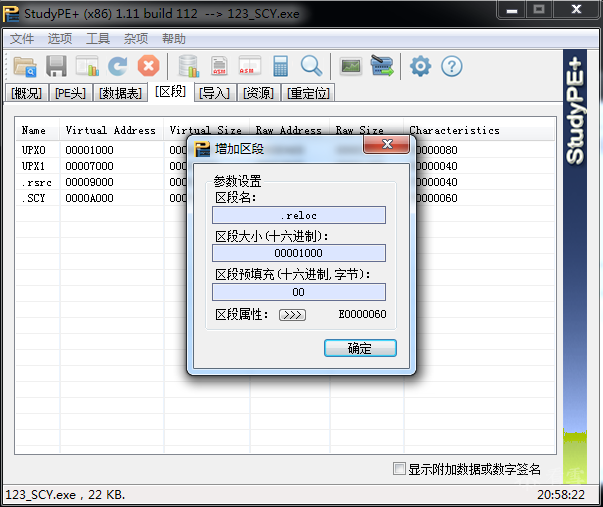Image resolution: width=603 pixels, height=507 pixels.
Task: Select the [区段] tab
Action: tap(170, 92)
